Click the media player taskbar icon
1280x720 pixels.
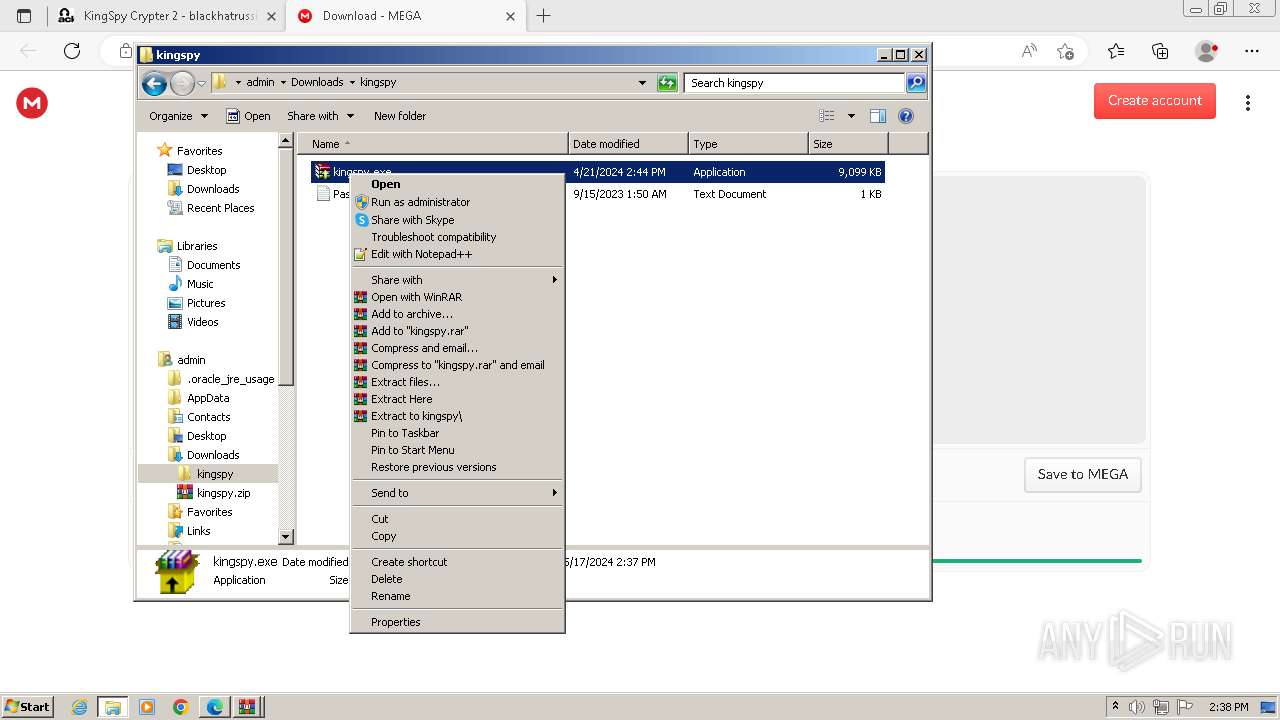point(147,707)
